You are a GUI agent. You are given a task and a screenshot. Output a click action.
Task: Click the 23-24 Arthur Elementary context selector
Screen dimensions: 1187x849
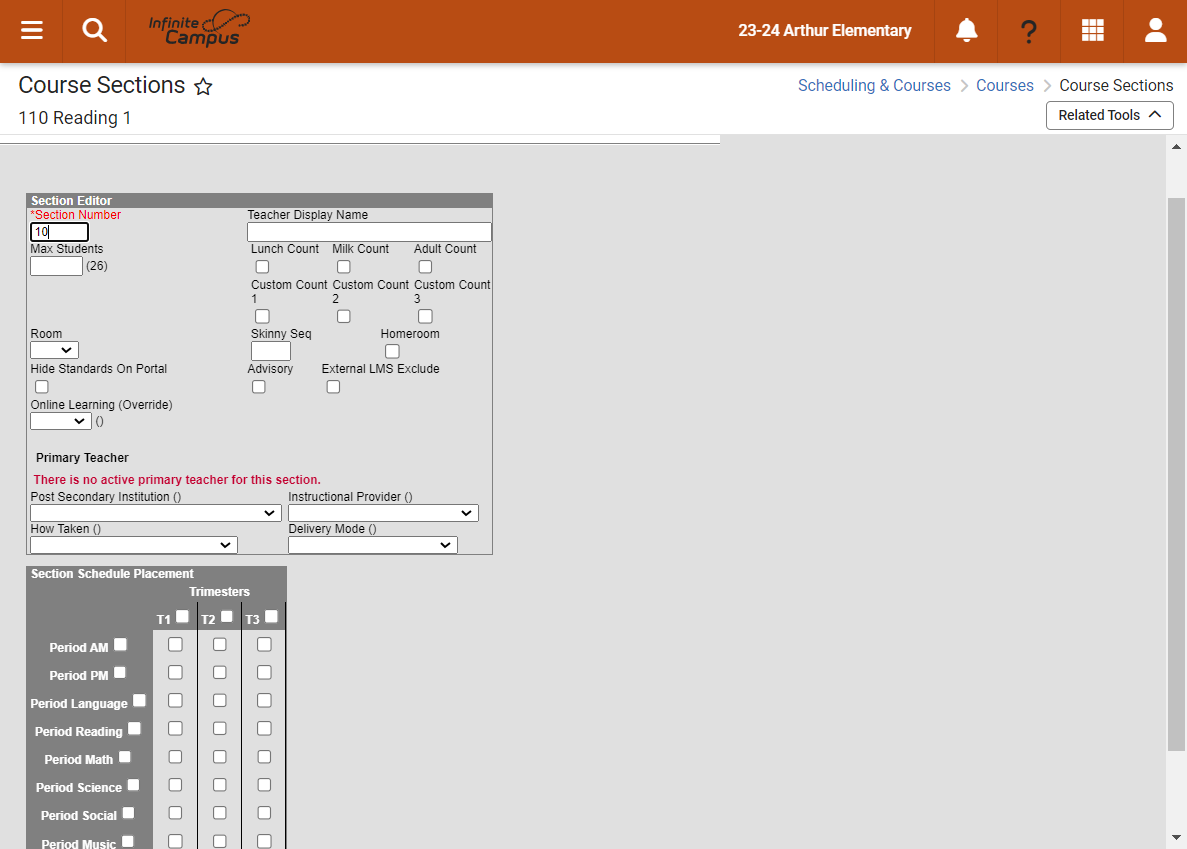point(824,31)
